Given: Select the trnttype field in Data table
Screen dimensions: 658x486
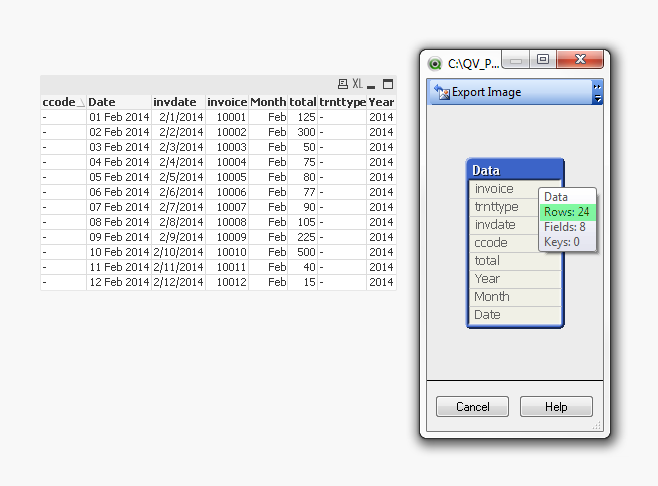Looking at the screenshot, I should 504,207.
